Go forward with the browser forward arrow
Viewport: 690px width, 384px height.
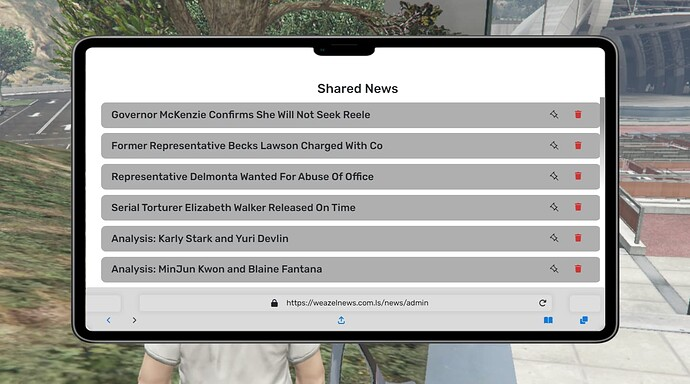[x=134, y=320]
